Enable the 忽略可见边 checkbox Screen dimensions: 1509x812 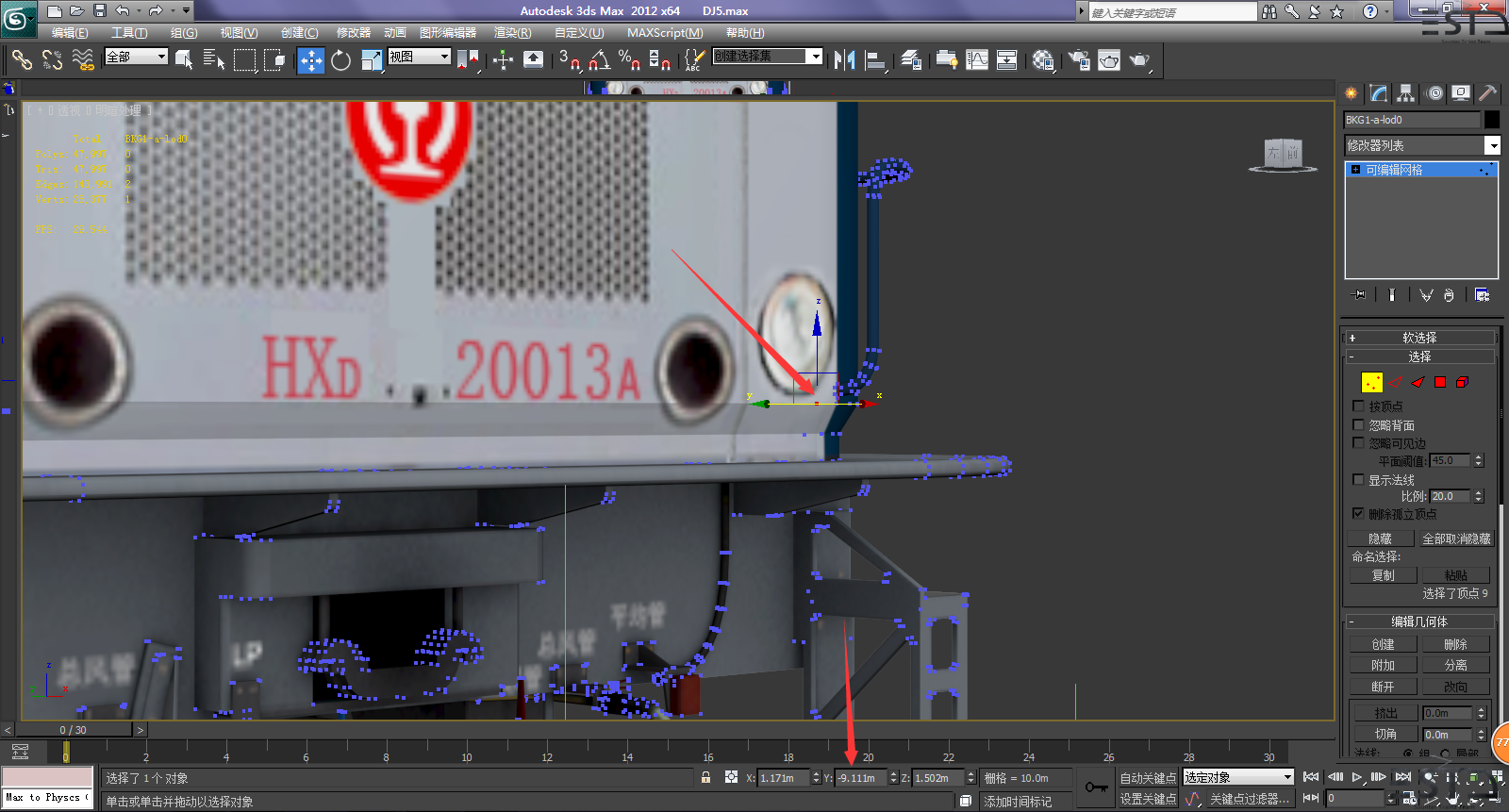tap(1358, 442)
